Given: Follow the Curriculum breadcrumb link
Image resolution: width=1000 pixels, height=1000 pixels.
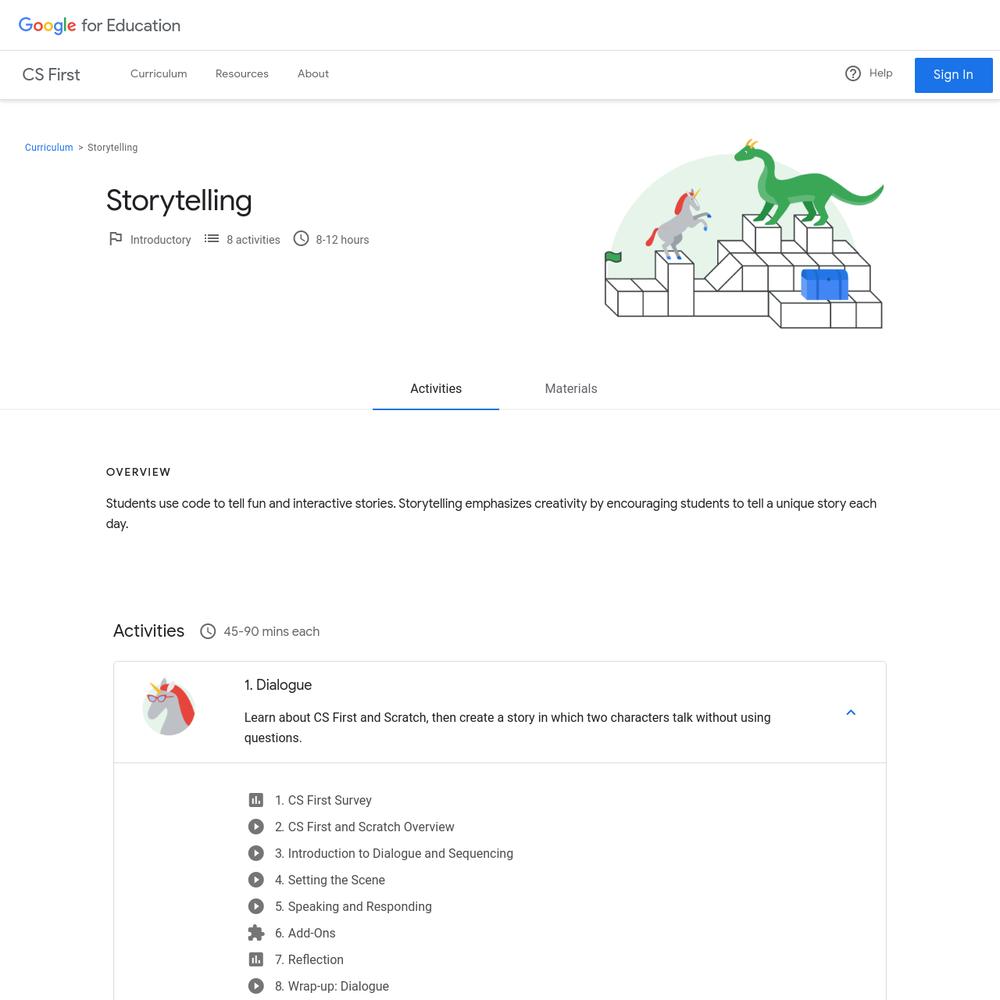Looking at the screenshot, I should (x=49, y=147).
